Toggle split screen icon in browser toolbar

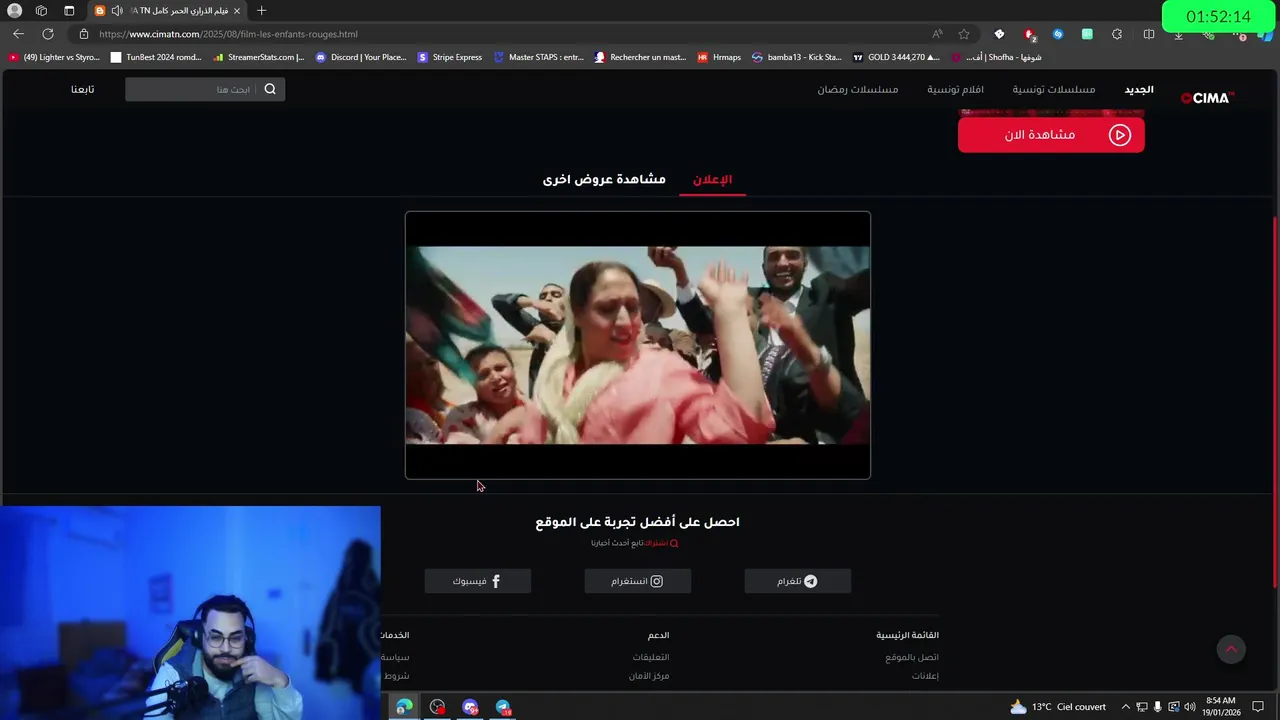point(1149,34)
